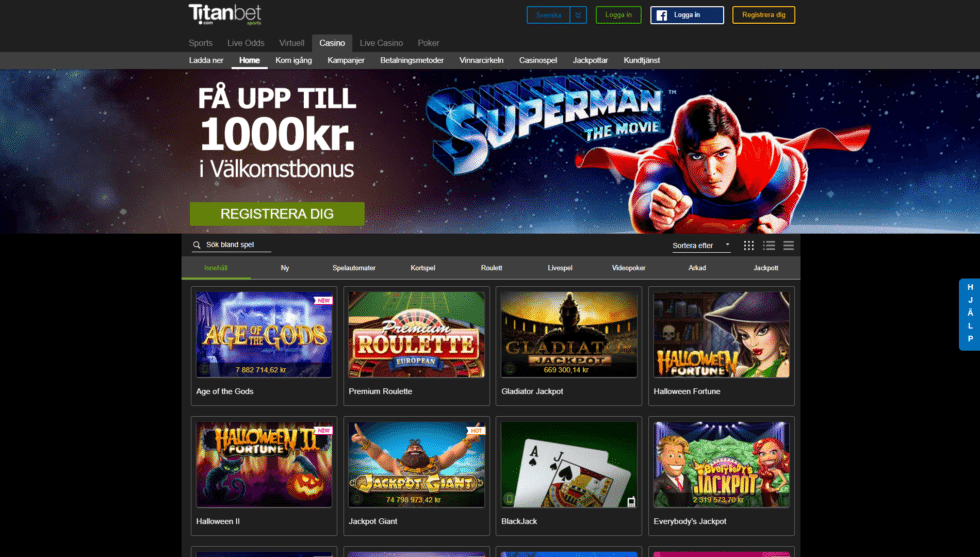Select the Kortspel category tab
This screenshot has height=557, width=980.
422,268
